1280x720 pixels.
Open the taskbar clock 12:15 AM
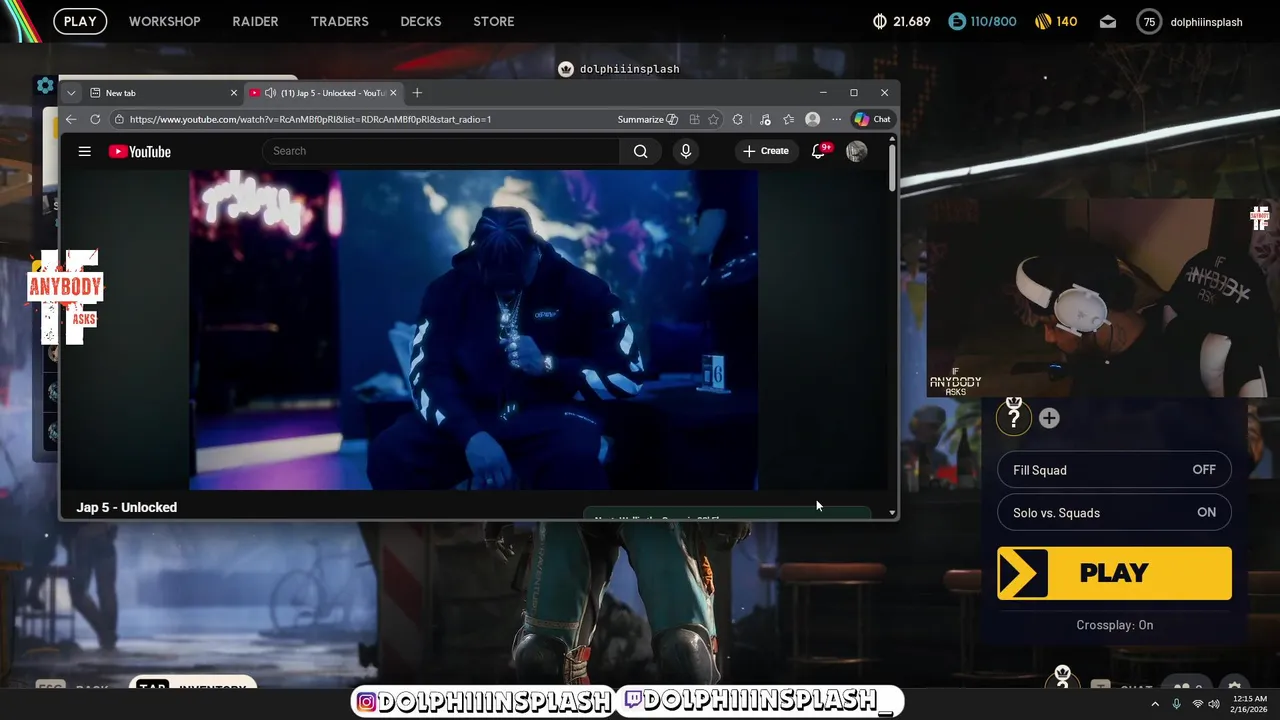pos(1250,704)
